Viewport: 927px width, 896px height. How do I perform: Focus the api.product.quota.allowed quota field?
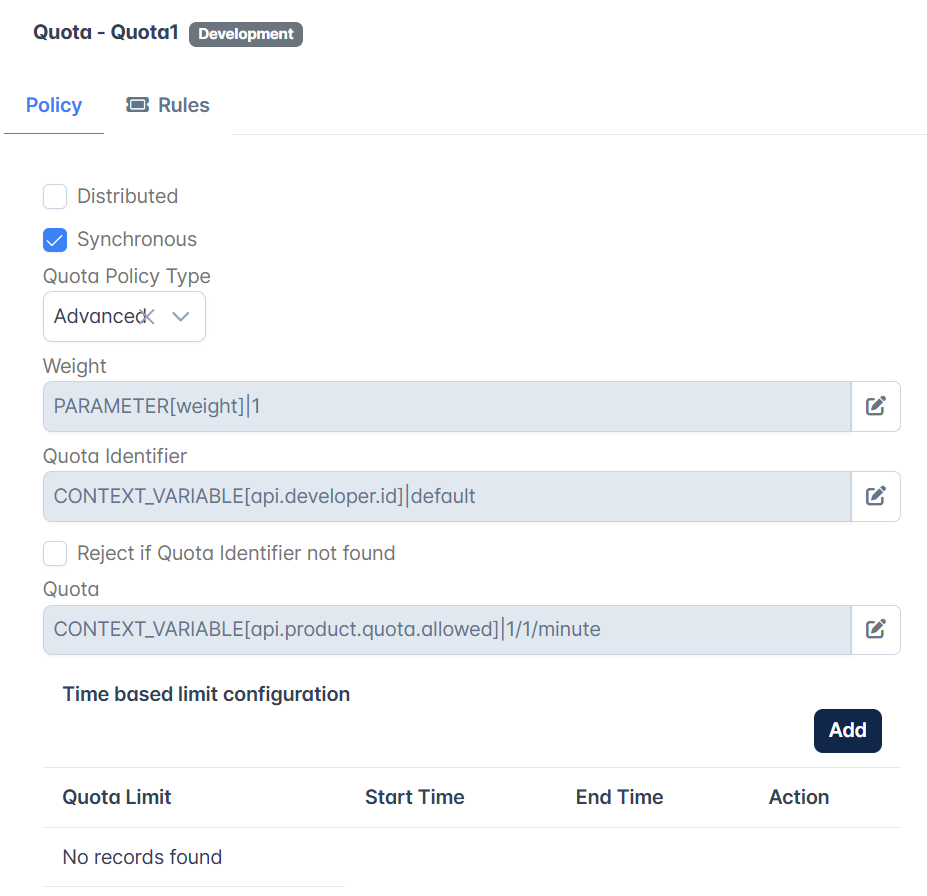pyautogui.click(x=447, y=629)
